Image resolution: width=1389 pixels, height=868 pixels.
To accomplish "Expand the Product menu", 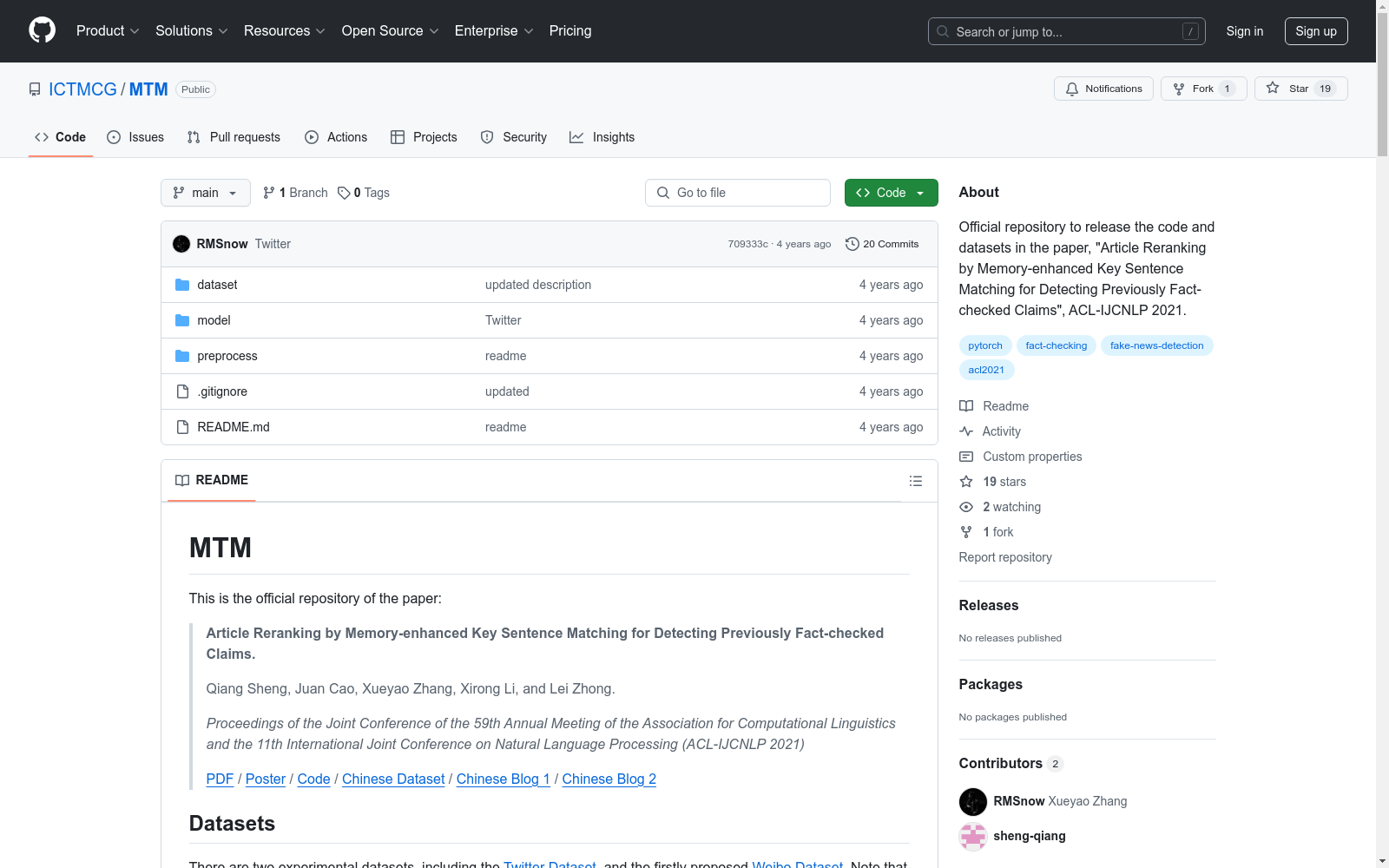I will tap(108, 31).
